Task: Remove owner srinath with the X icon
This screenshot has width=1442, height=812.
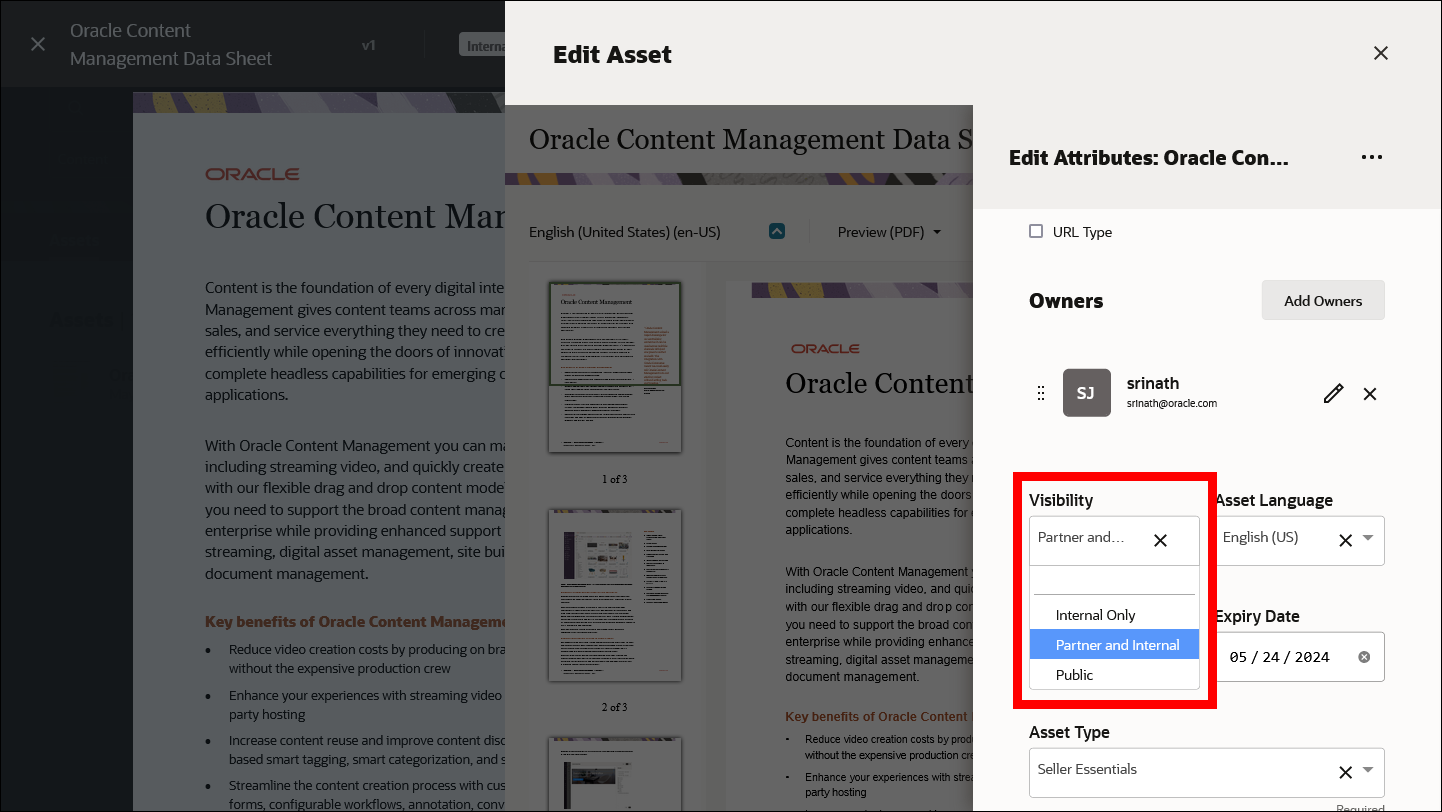Action: [1370, 393]
